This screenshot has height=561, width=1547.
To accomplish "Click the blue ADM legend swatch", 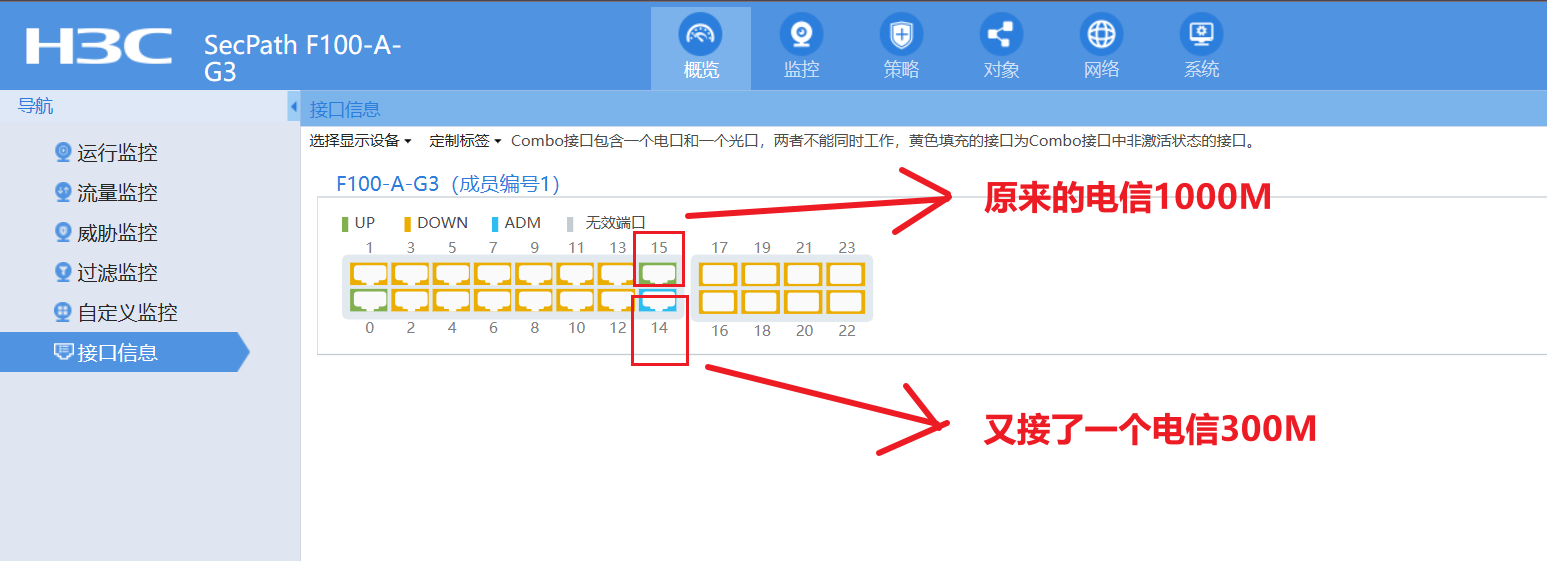I will click(x=495, y=223).
